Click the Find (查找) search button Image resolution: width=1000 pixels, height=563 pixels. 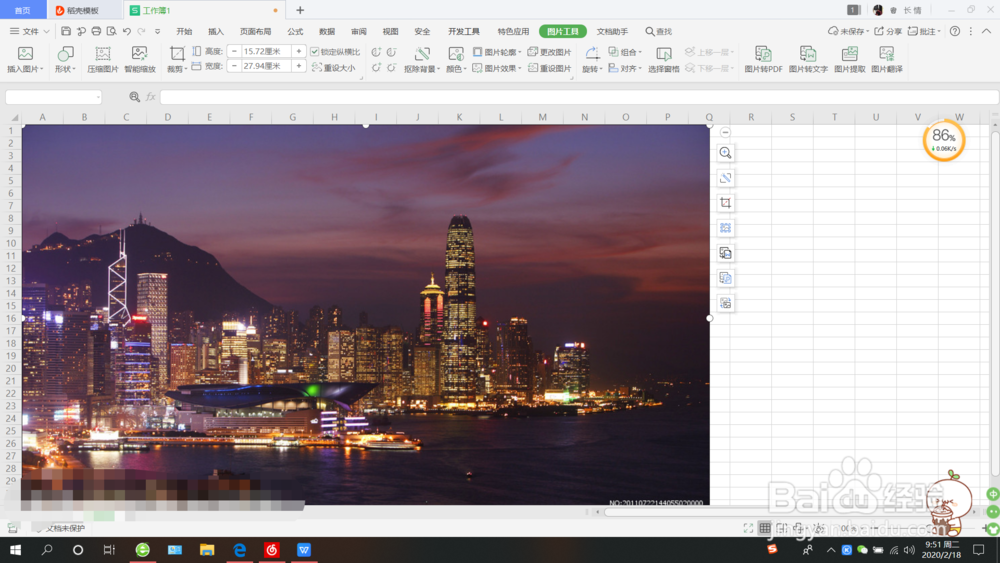click(658, 31)
